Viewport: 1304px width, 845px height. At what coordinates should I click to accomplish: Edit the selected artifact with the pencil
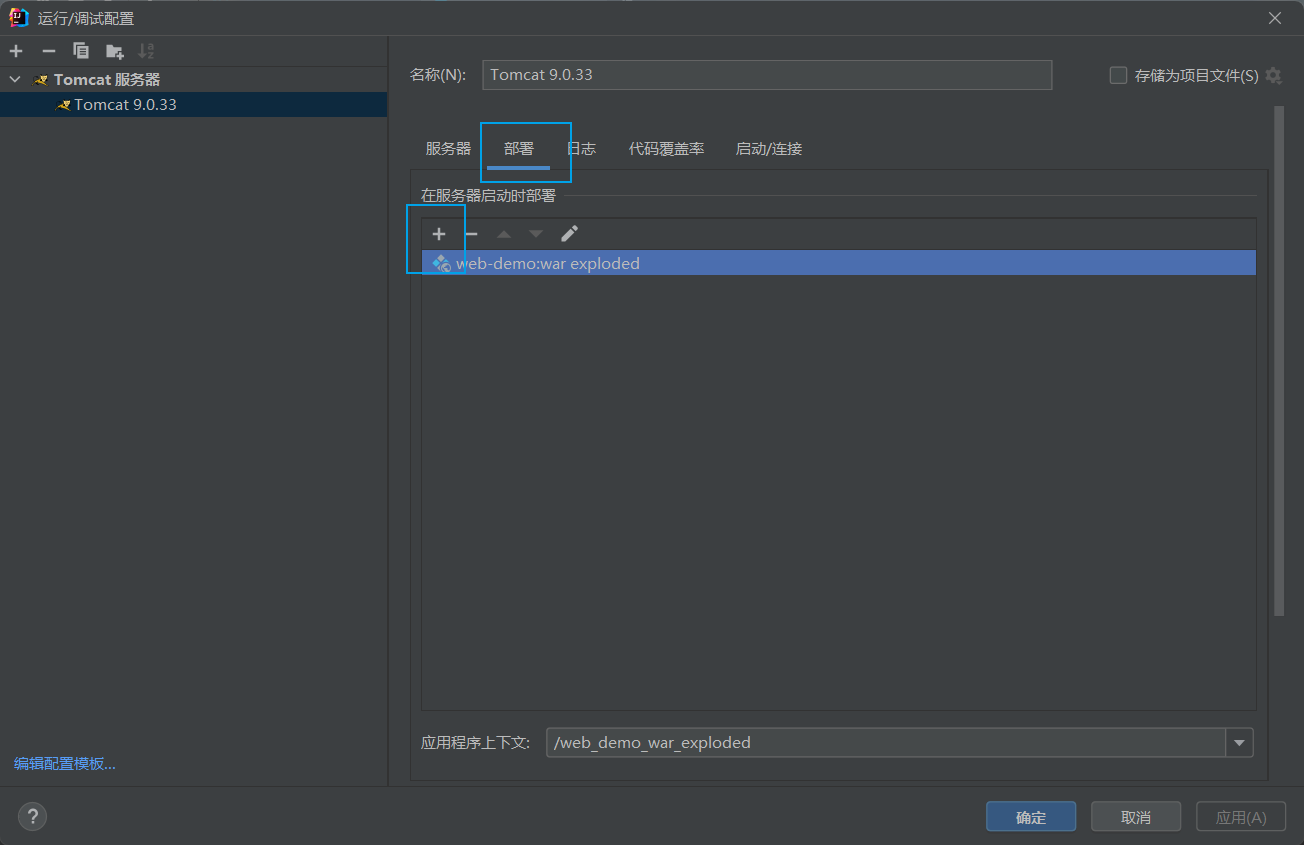569,234
